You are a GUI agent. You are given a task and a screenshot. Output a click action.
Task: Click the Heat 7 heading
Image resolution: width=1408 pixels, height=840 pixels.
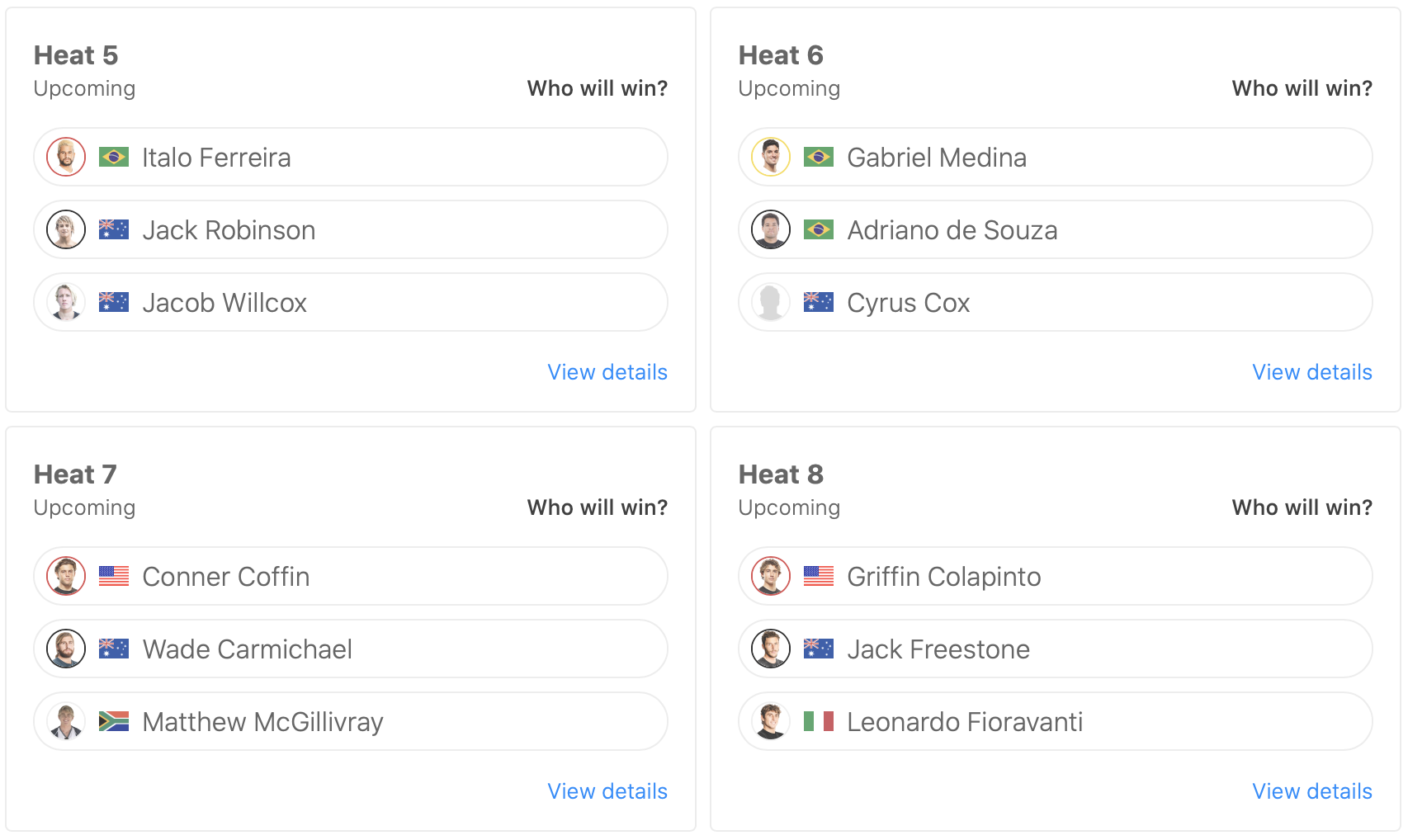click(x=75, y=474)
